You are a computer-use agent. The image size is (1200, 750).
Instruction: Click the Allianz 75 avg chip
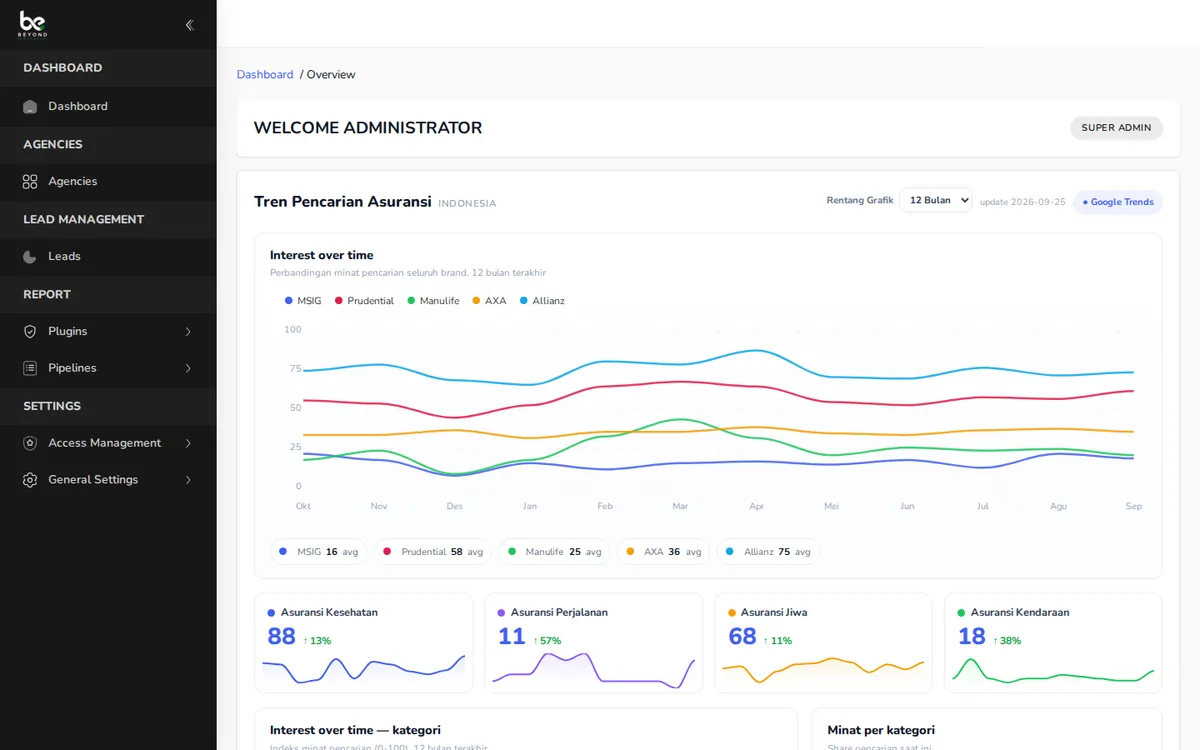768,552
